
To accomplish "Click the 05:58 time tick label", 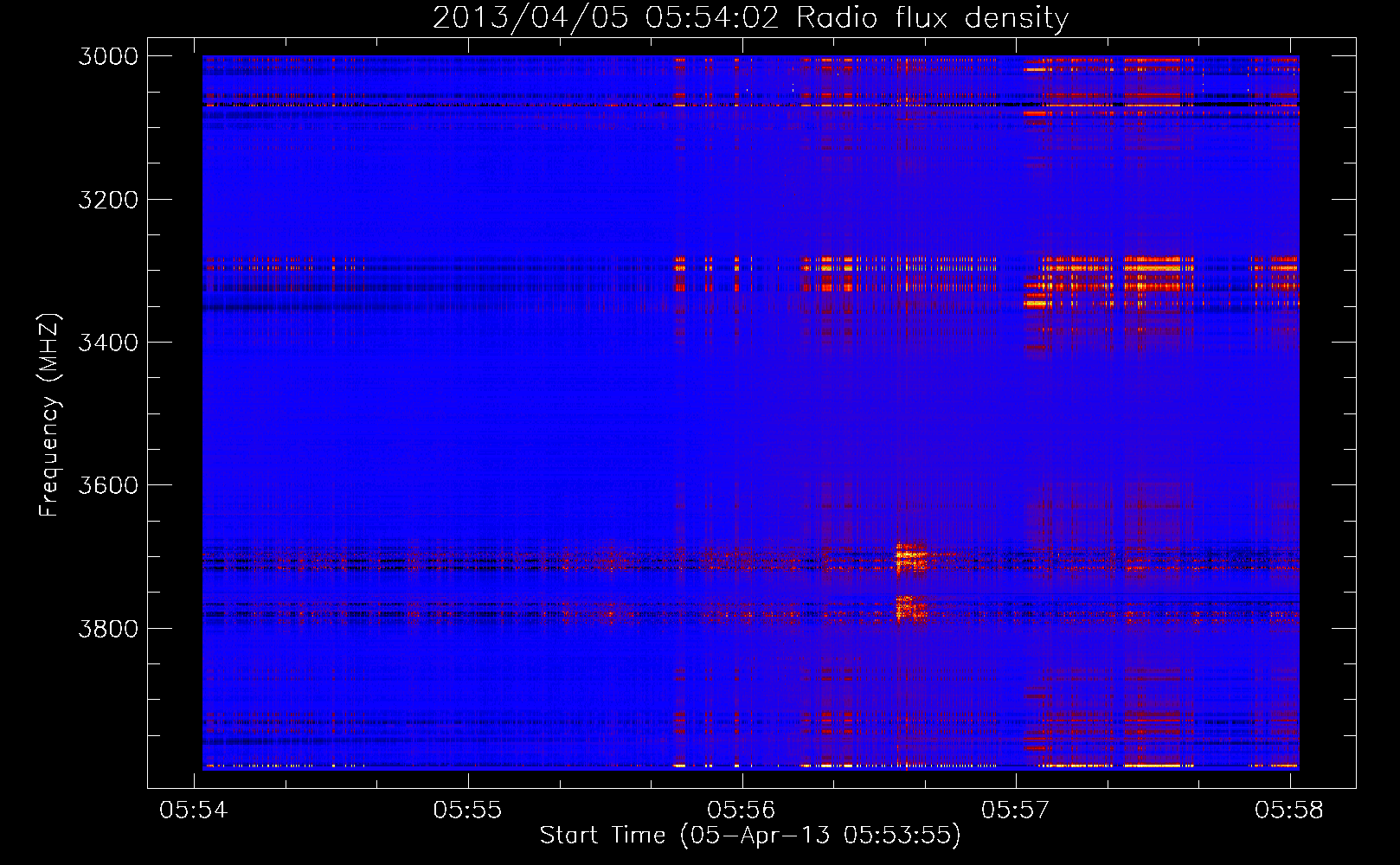I will (x=1289, y=810).
